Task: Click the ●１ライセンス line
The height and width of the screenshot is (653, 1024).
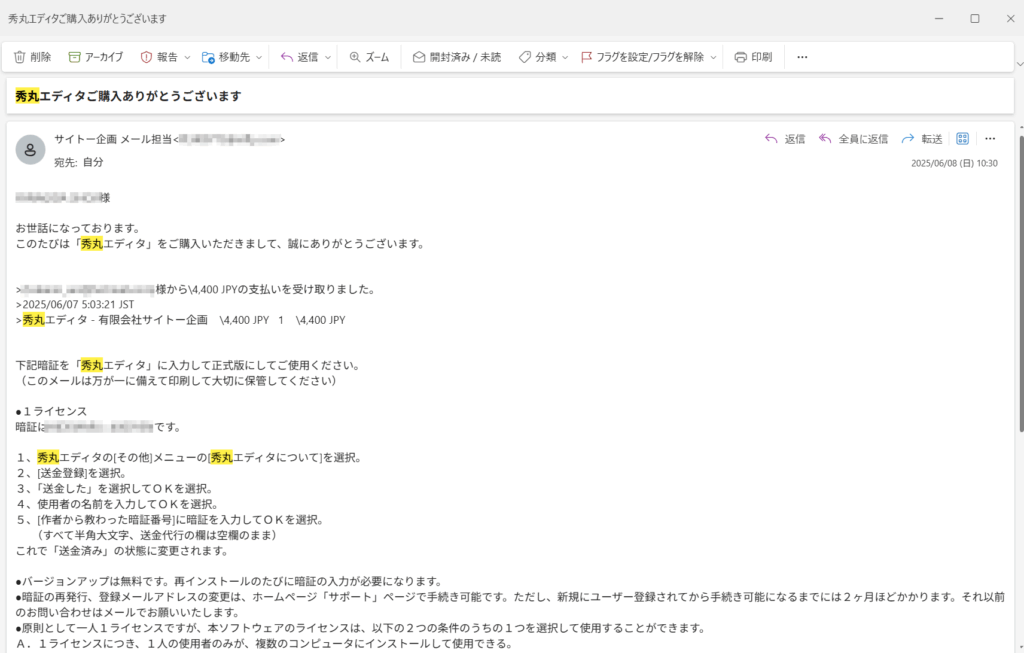Action: (x=52, y=411)
